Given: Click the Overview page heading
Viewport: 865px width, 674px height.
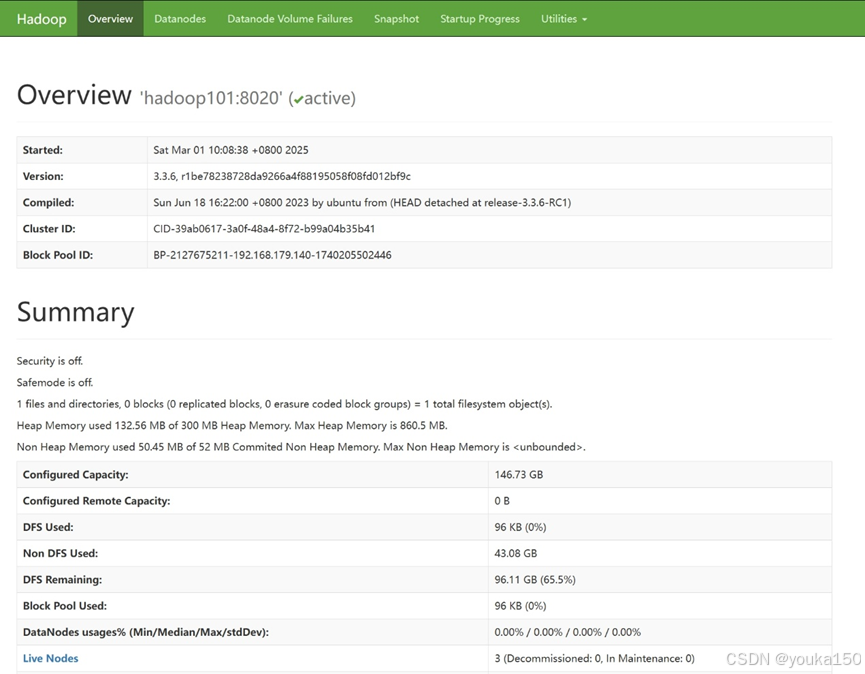Looking at the screenshot, I should (x=74, y=95).
